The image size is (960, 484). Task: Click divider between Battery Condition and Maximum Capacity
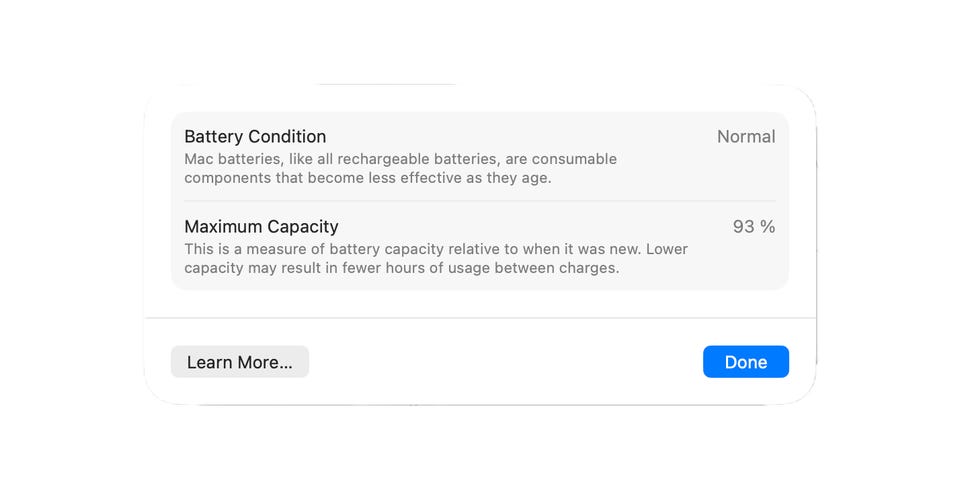[480, 201]
